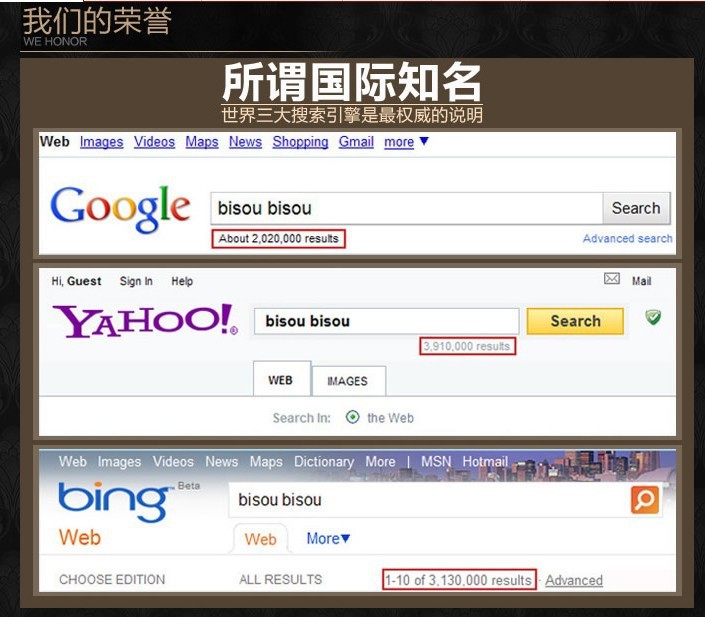Click the Google logo
705x617 pixels.
120,209
